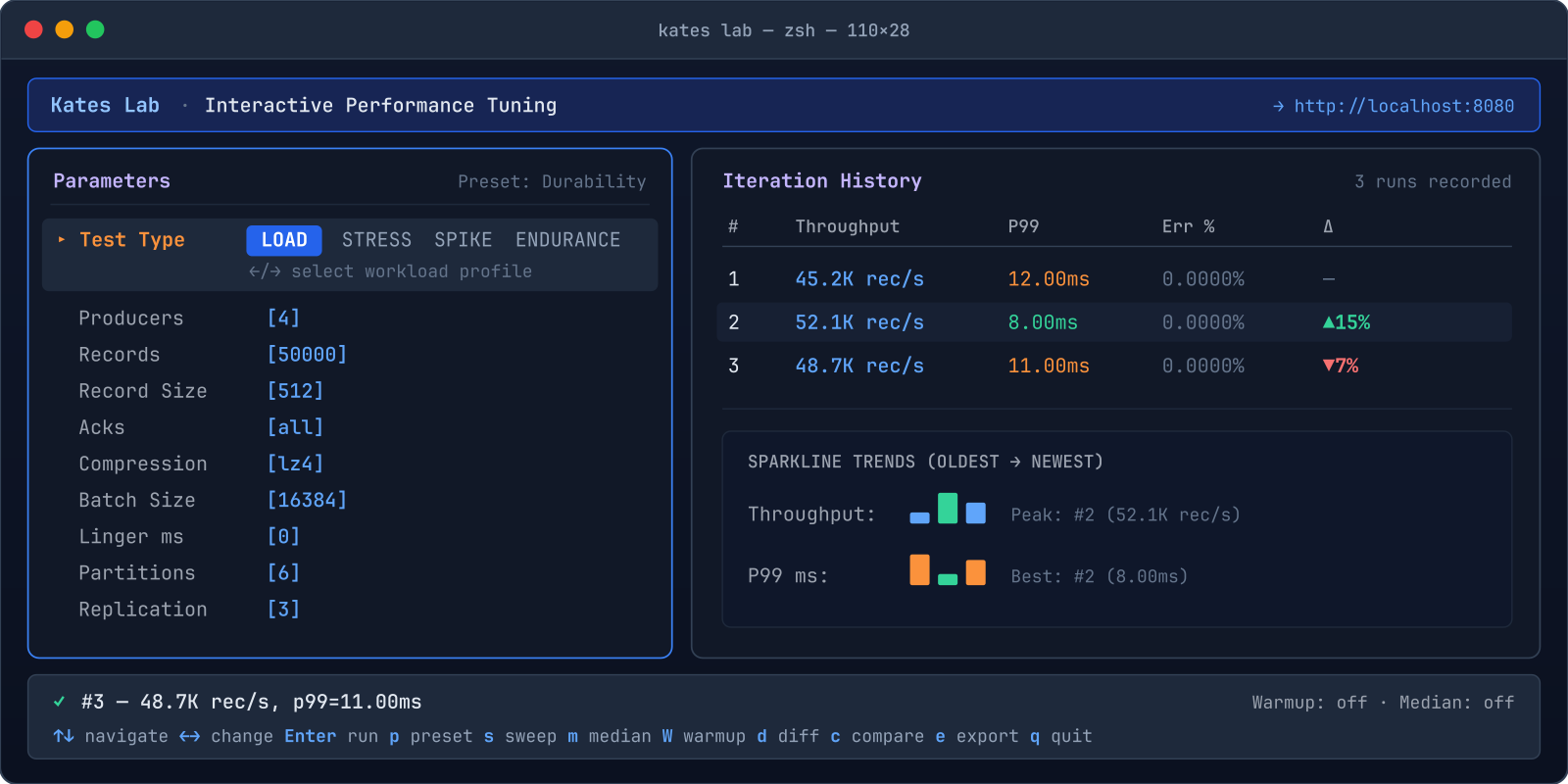Image resolution: width=1568 pixels, height=784 pixels.
Task: Click the Batch Size value [16384]
Action: pos(307,500)
